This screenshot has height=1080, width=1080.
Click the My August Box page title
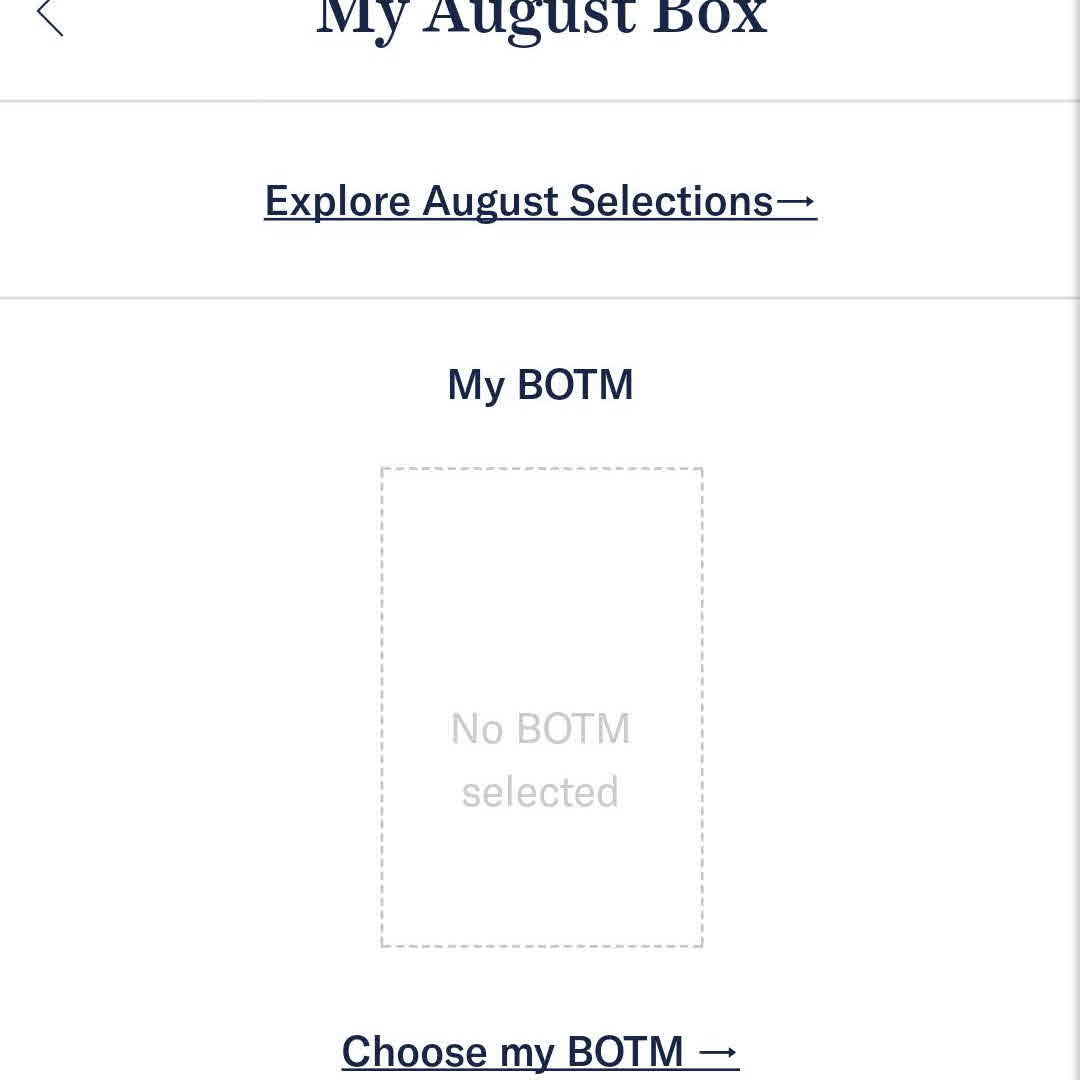[541, 18]
